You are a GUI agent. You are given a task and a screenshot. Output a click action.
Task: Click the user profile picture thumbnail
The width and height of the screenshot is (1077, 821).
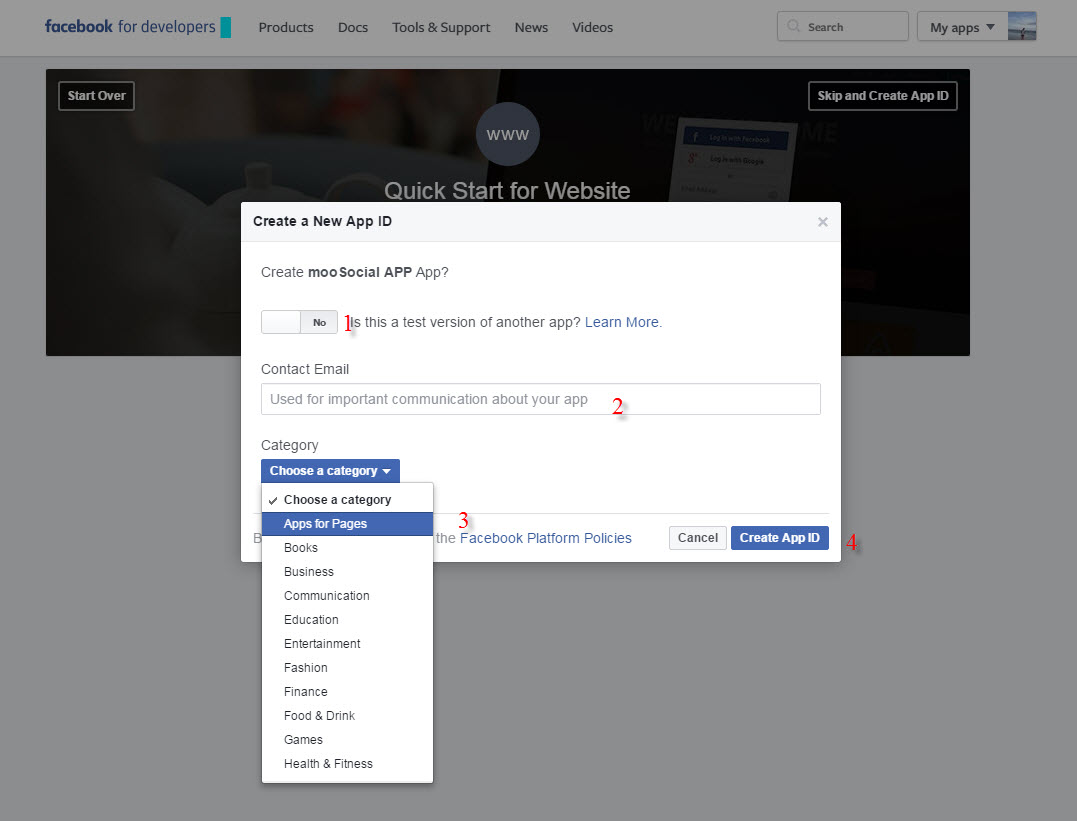[1022, 26]
